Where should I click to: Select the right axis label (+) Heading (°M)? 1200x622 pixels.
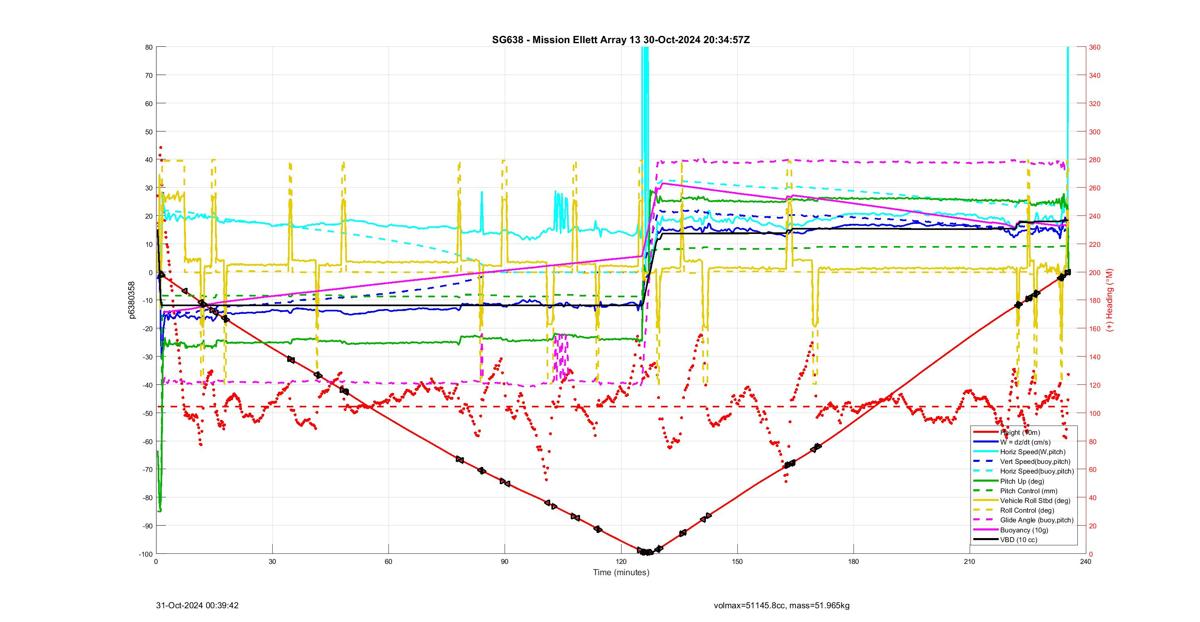coord(1109,299)
